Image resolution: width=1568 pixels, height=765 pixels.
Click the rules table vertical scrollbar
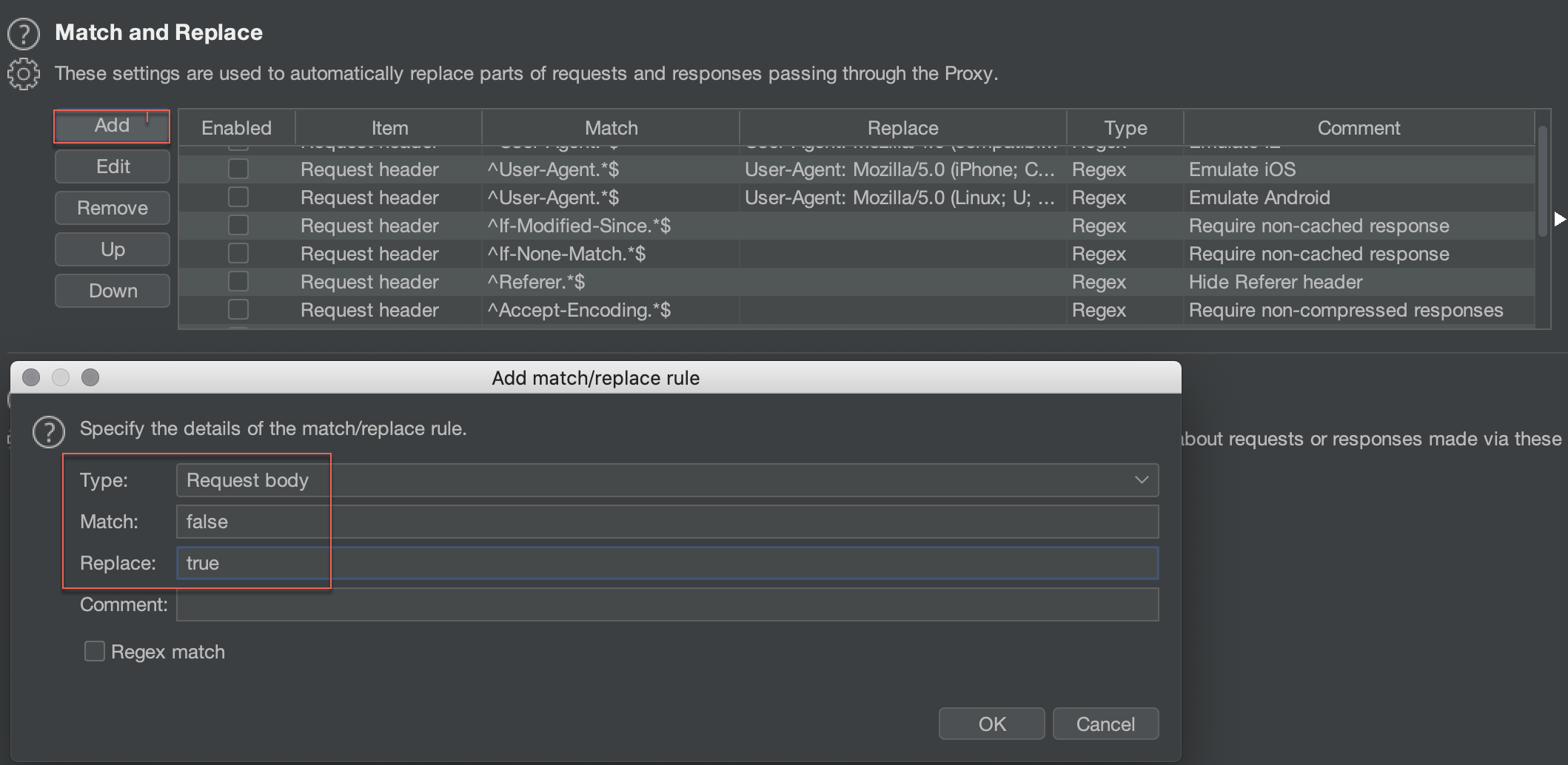pos(1543,181)
